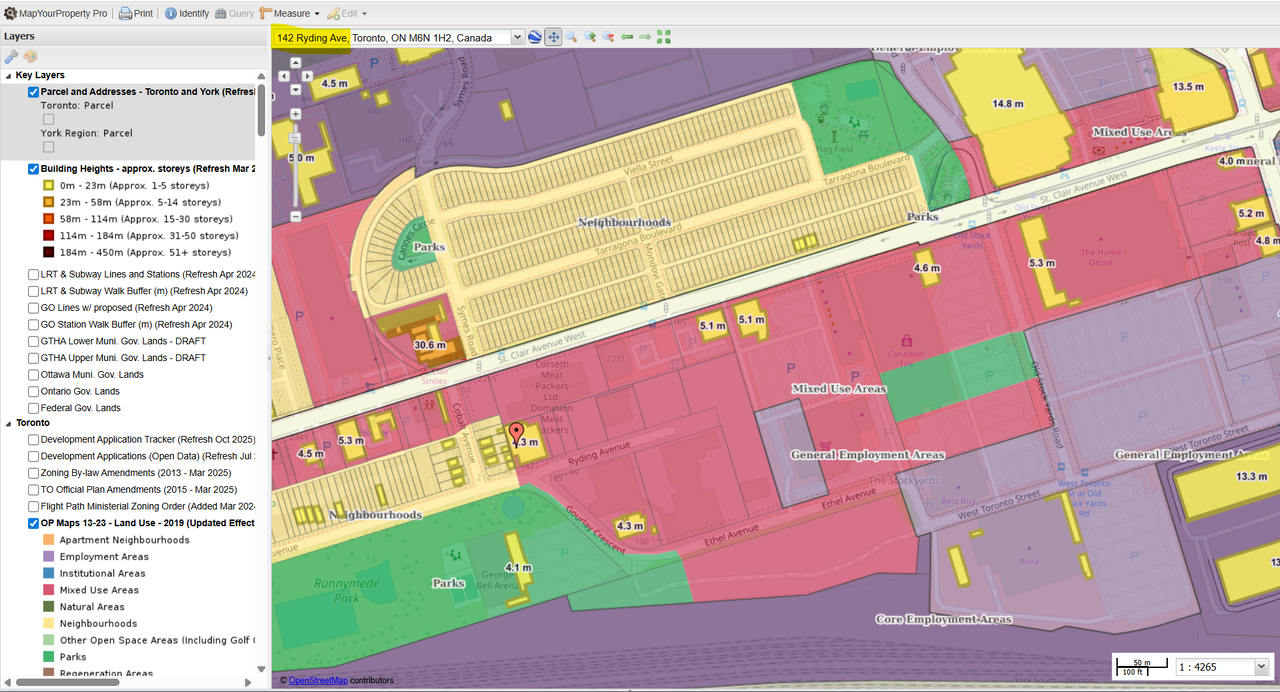
Task: Open the map scale dropdown
Action: tap(1260, 667)
